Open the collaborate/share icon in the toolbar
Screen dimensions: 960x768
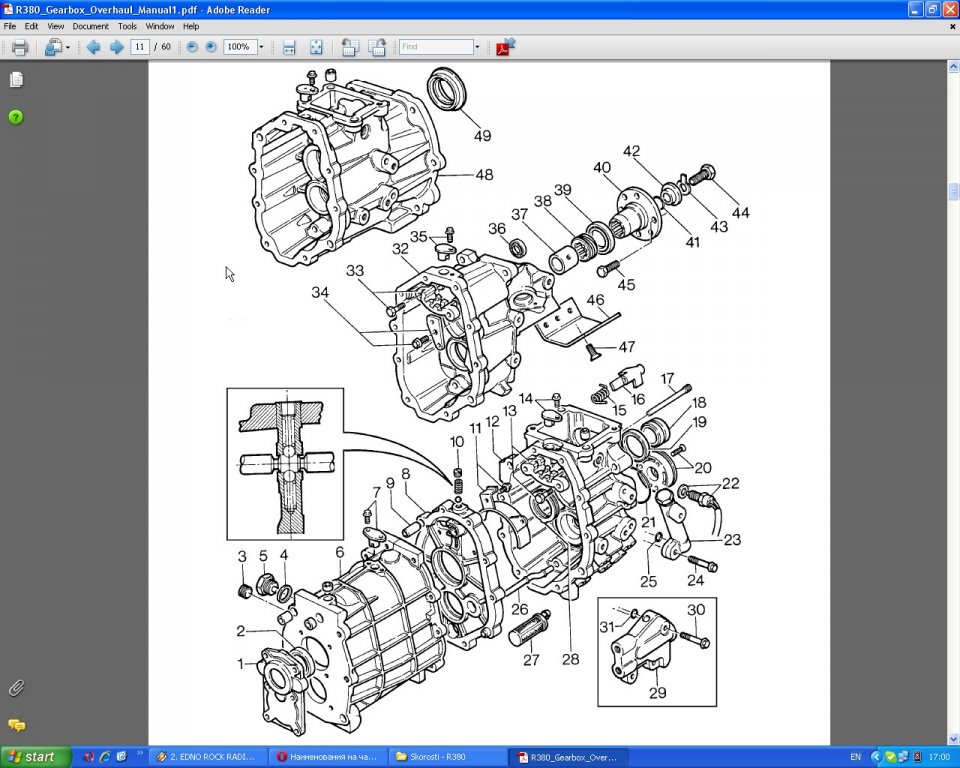(x=53, y=47)
